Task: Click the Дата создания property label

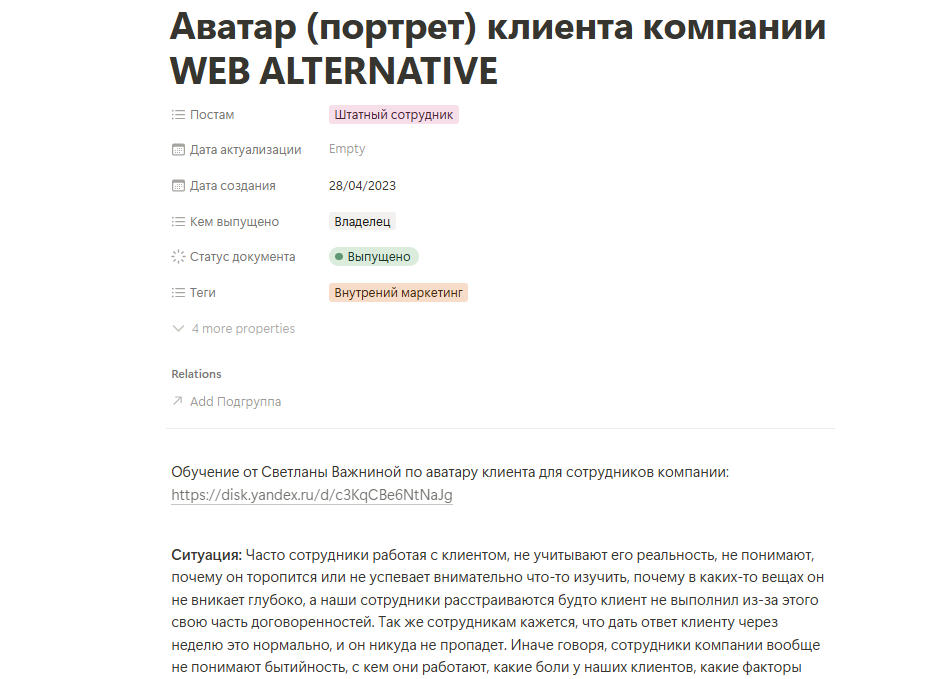Action: pos(233,186)
